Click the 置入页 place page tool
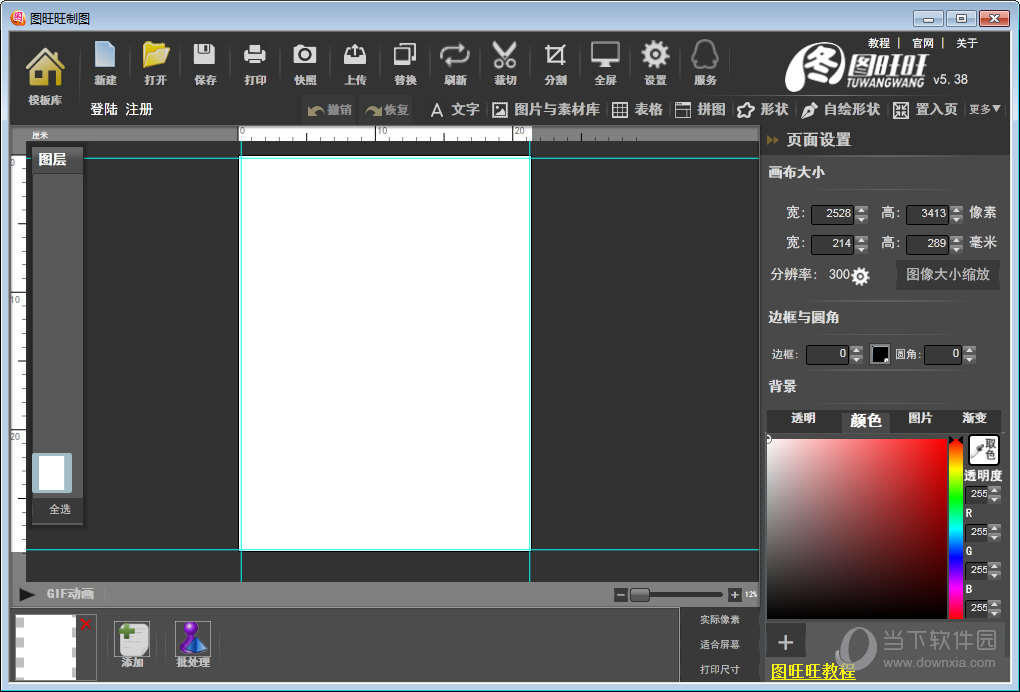The height and width of the screenshot is (692, 1020). point(925,110)
